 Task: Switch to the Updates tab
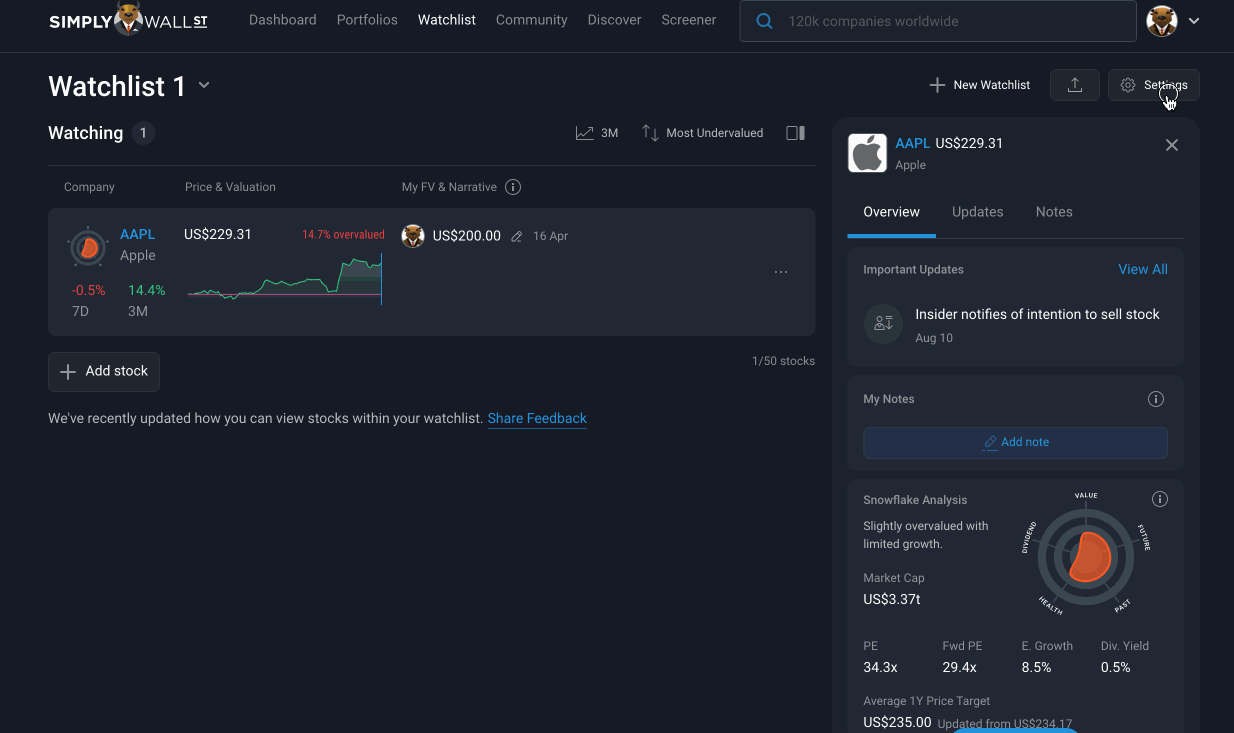click(x=977, y=212)
